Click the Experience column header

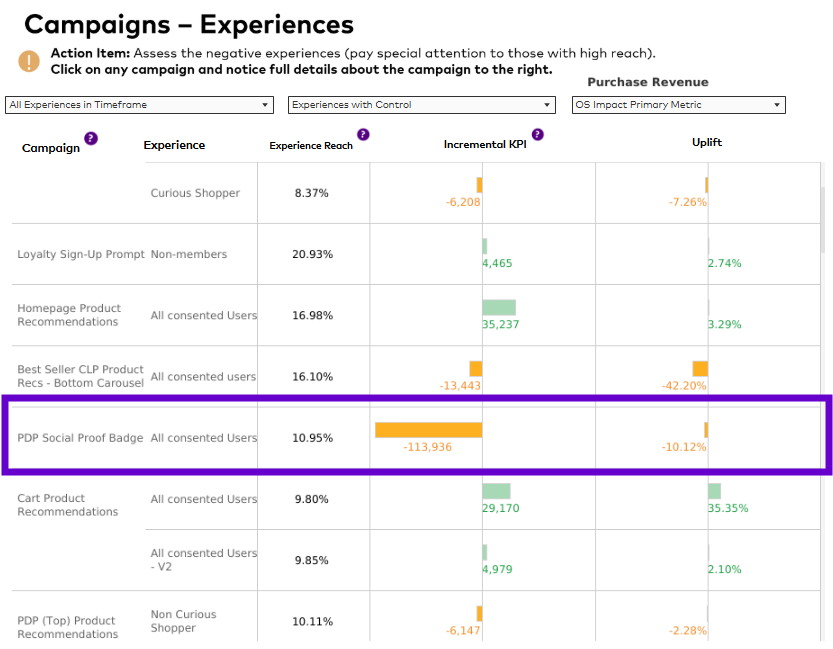pyautogui.click(x=174, y=145)
